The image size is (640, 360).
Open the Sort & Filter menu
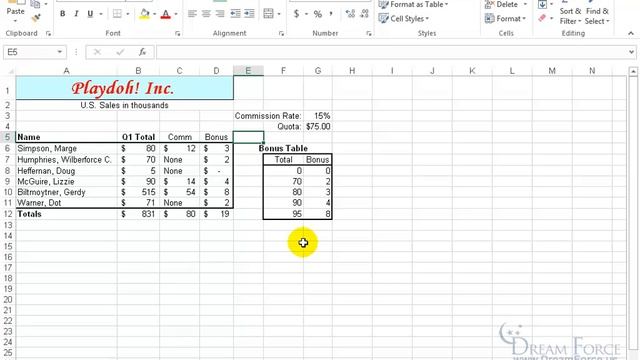[x=570, y=16]
